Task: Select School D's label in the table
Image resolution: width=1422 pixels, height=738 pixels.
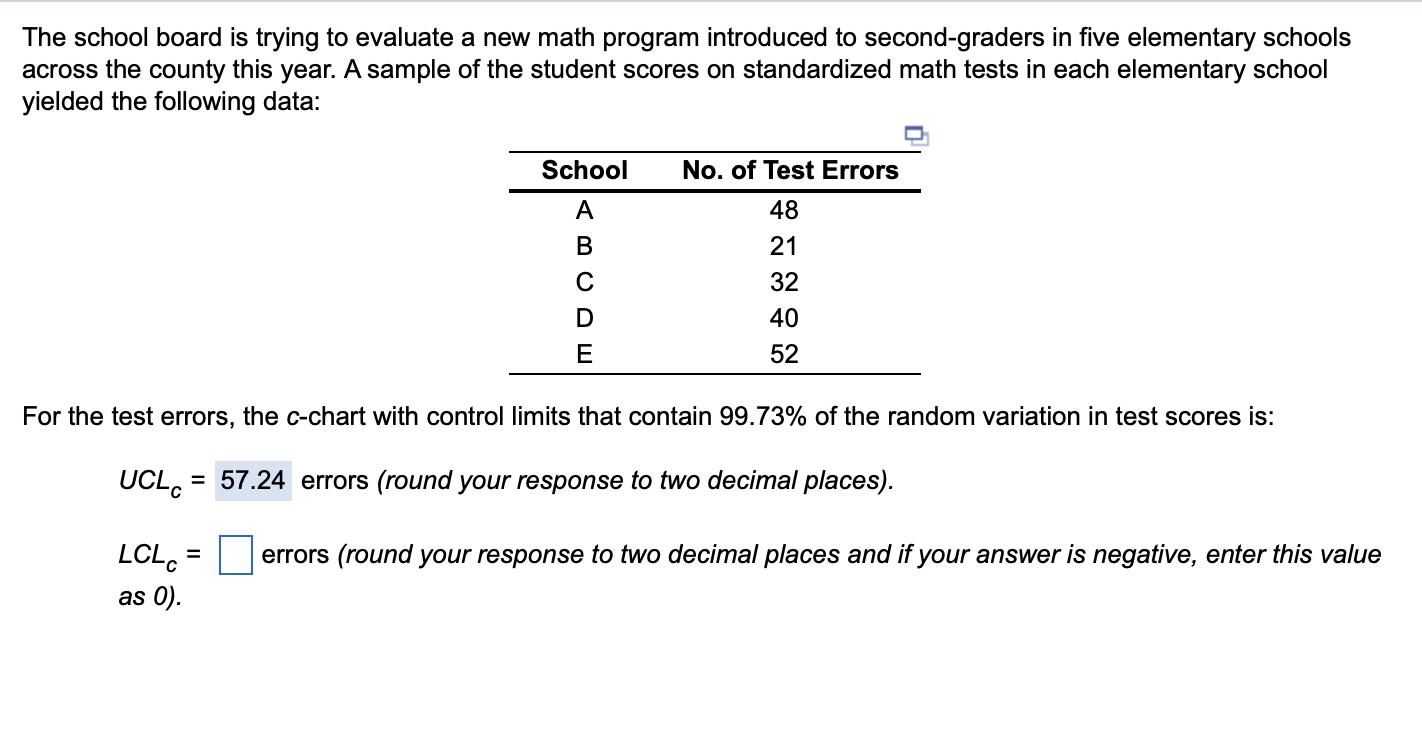Action: 584,318
